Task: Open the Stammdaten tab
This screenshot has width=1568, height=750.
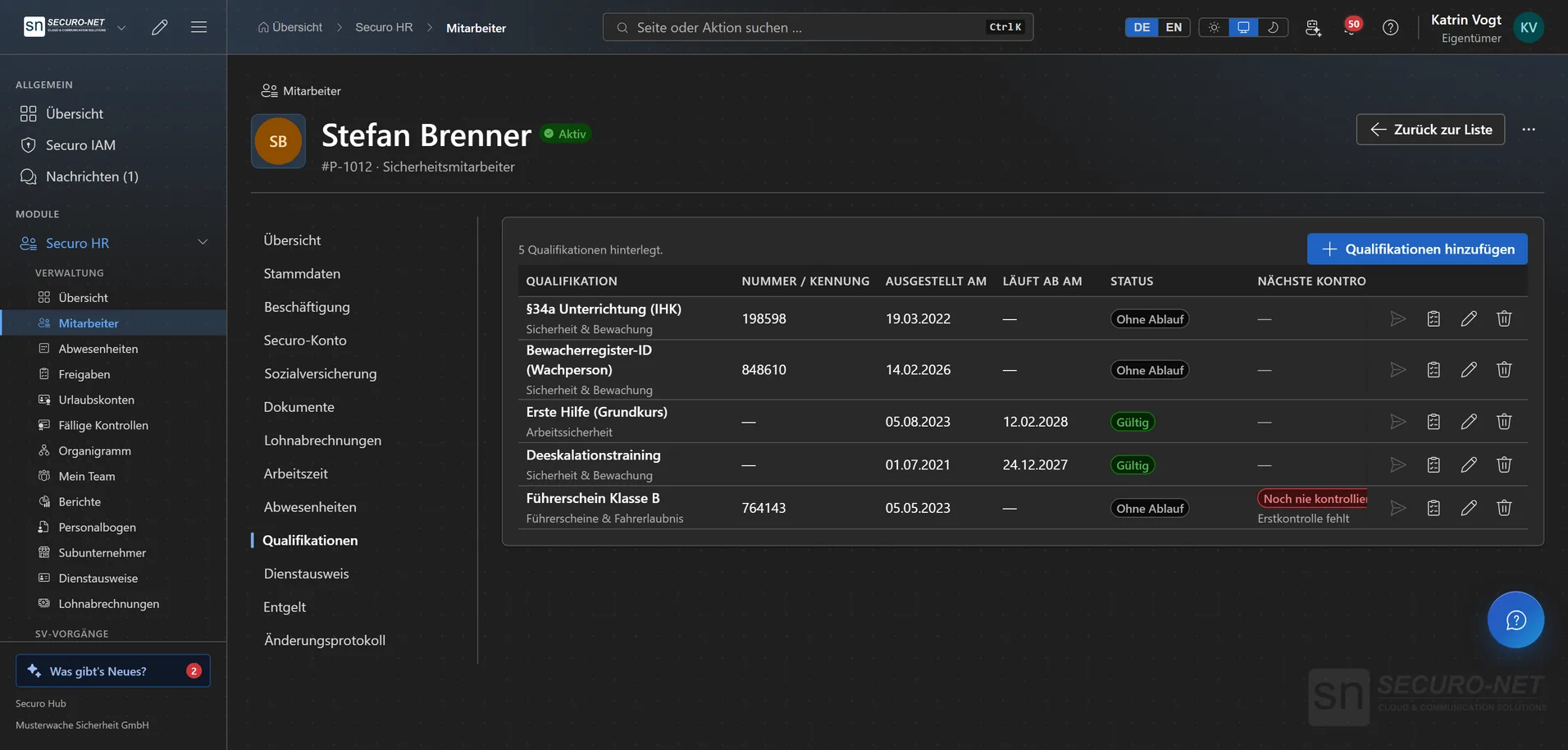Action: 302,273
